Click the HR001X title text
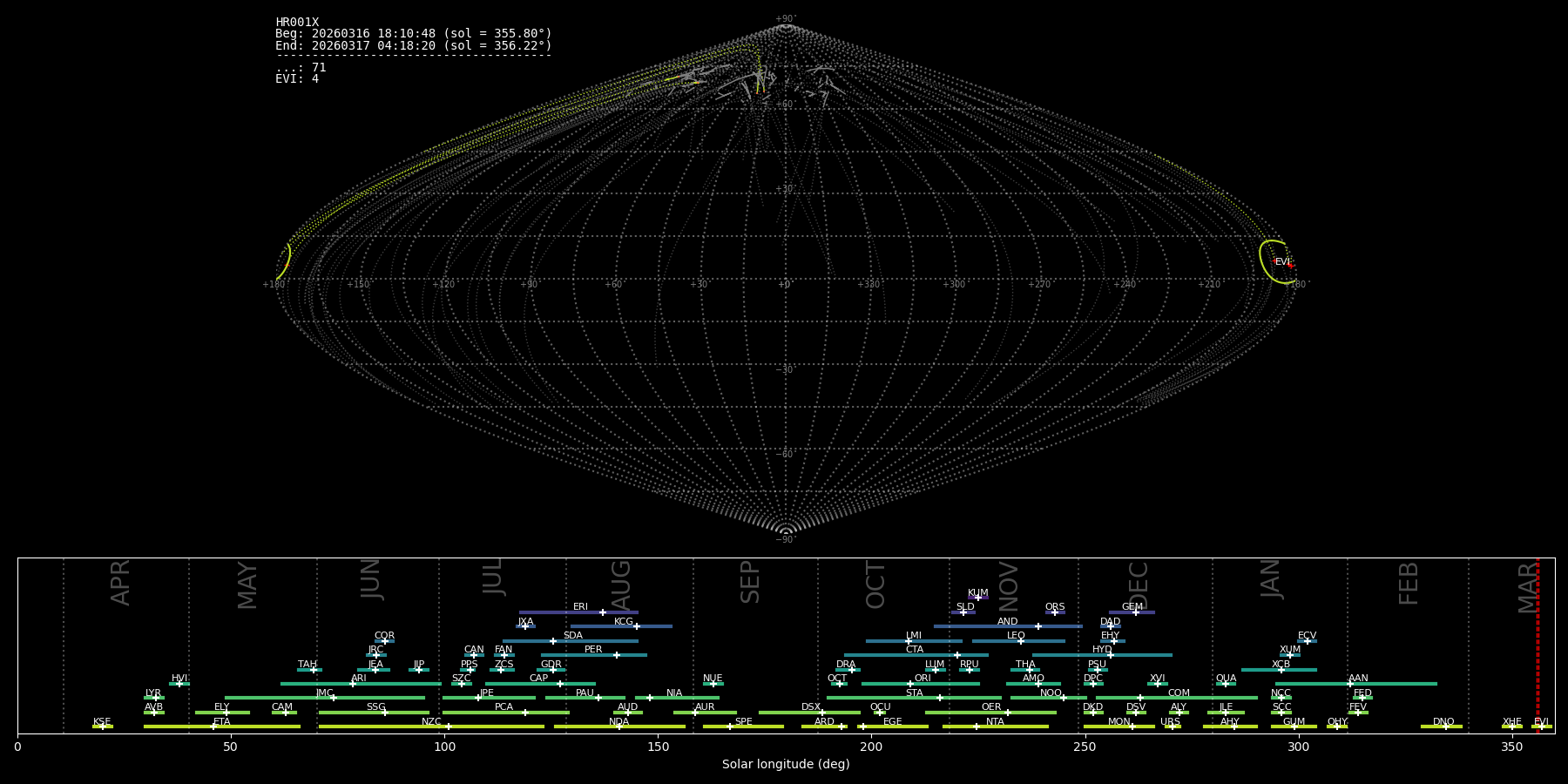The height and width of the screenshot is (784, 1568). 297,23
